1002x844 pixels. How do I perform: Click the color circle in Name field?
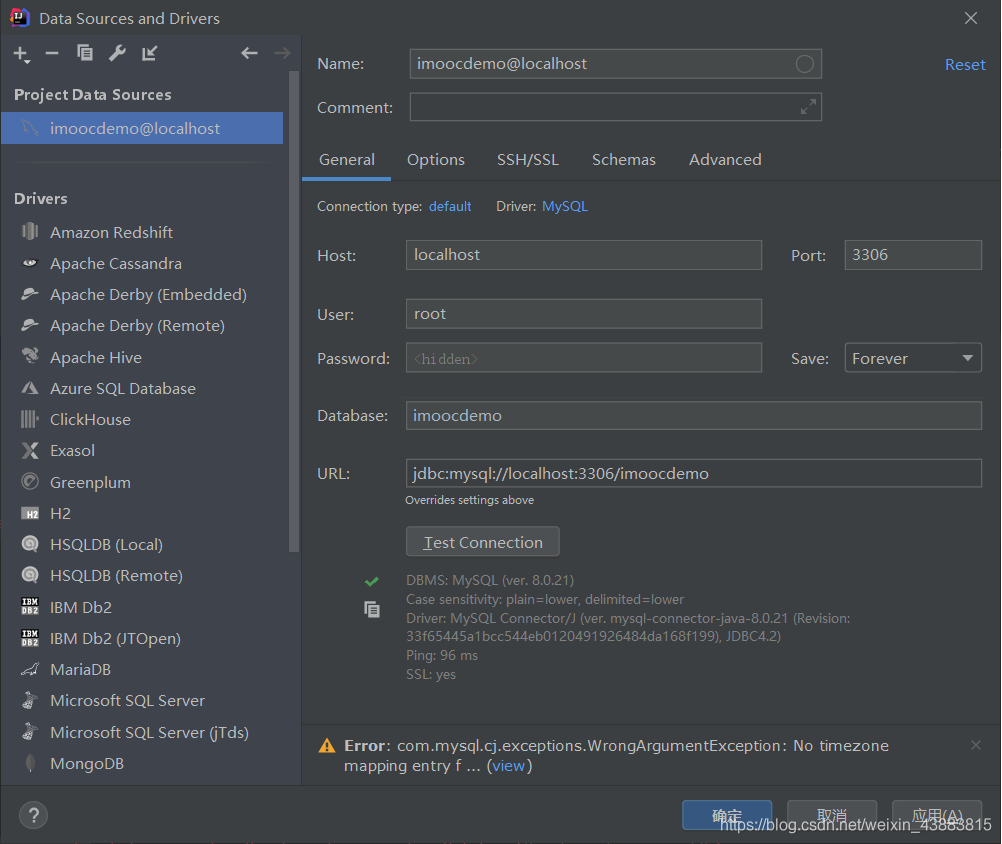pos(805,64)
